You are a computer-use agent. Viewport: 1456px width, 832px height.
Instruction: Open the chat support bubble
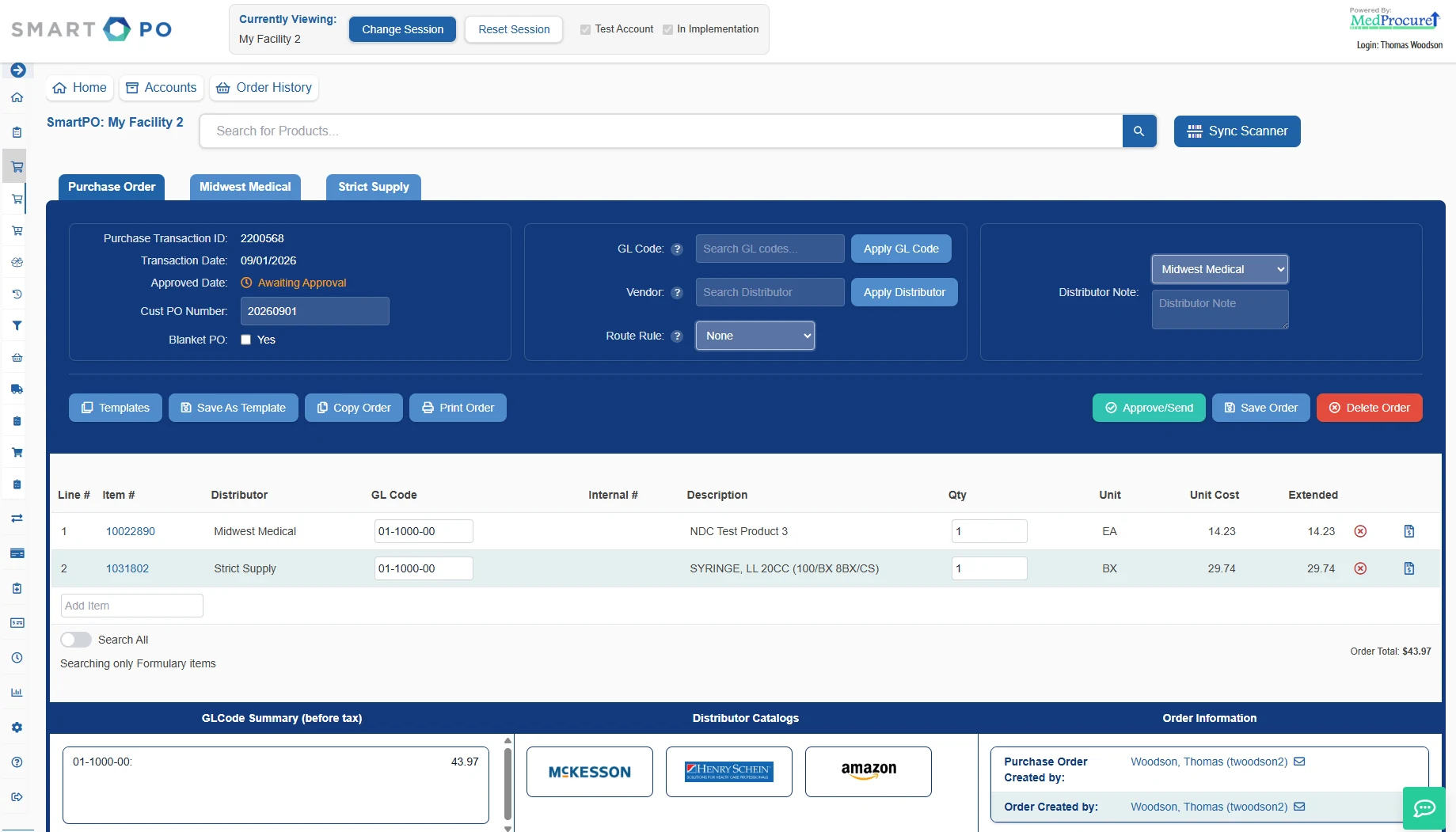(x=1424, y=808)
